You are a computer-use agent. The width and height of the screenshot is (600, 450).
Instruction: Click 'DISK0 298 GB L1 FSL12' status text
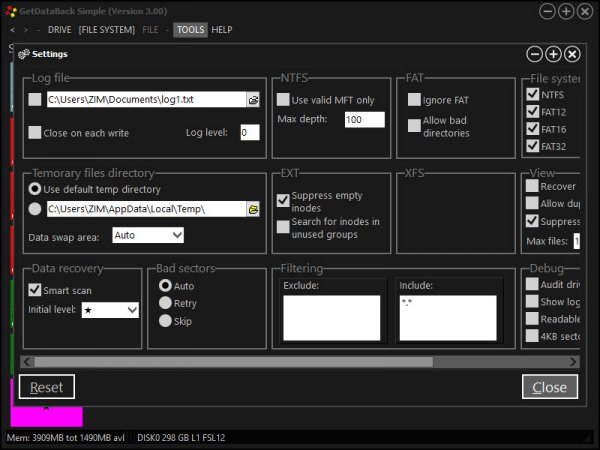181,438
